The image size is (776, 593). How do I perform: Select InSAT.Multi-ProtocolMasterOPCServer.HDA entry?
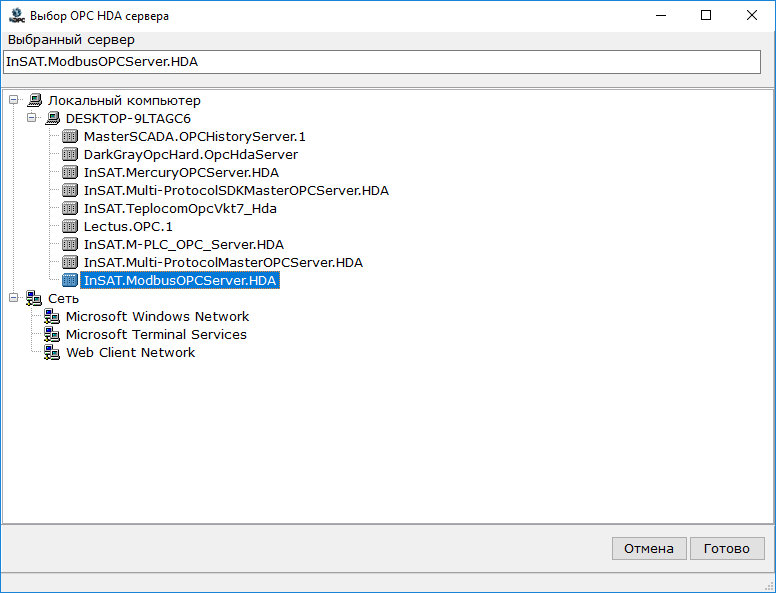point(223,262)
